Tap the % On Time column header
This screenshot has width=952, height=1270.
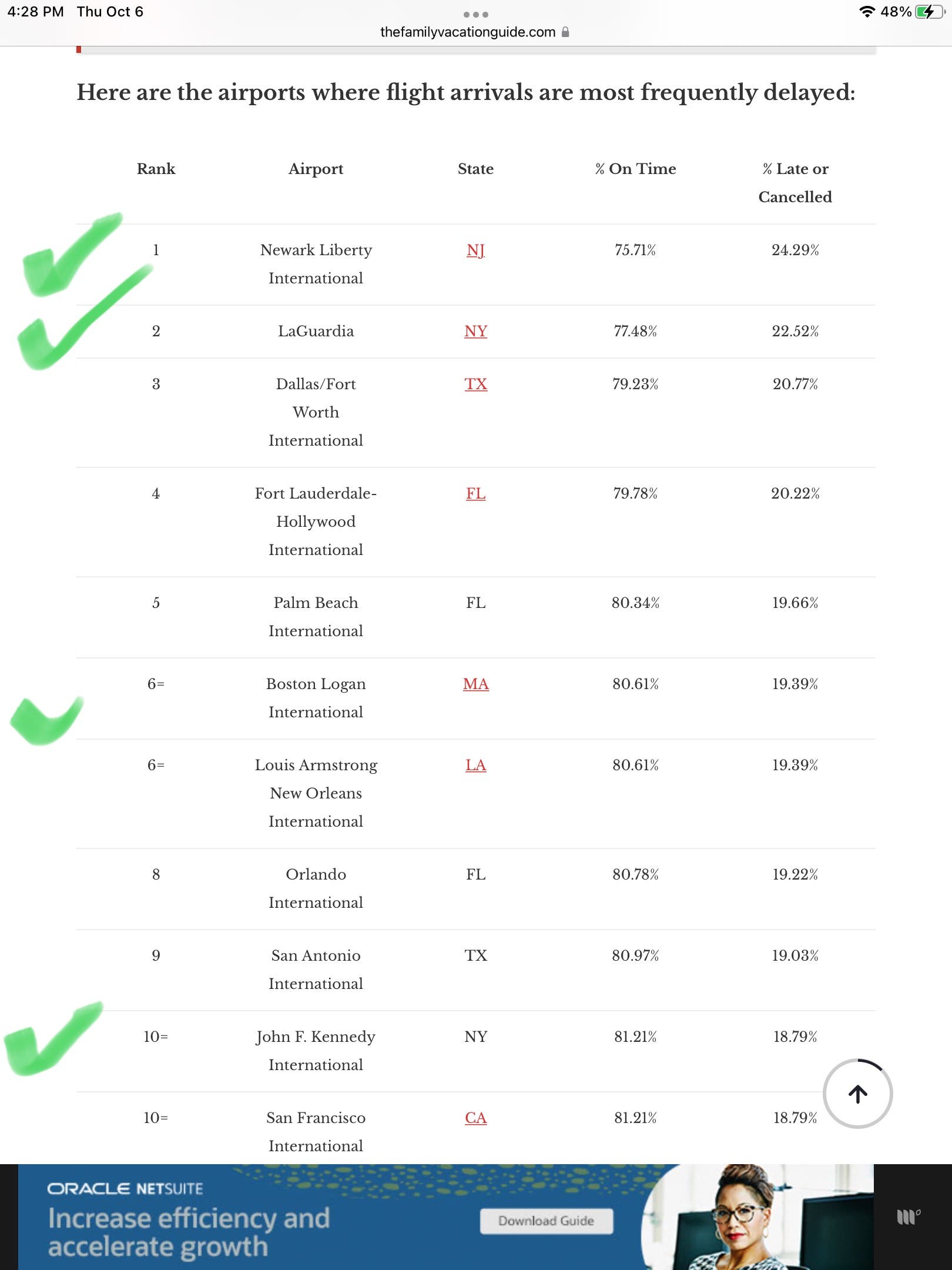pos(635,169)
